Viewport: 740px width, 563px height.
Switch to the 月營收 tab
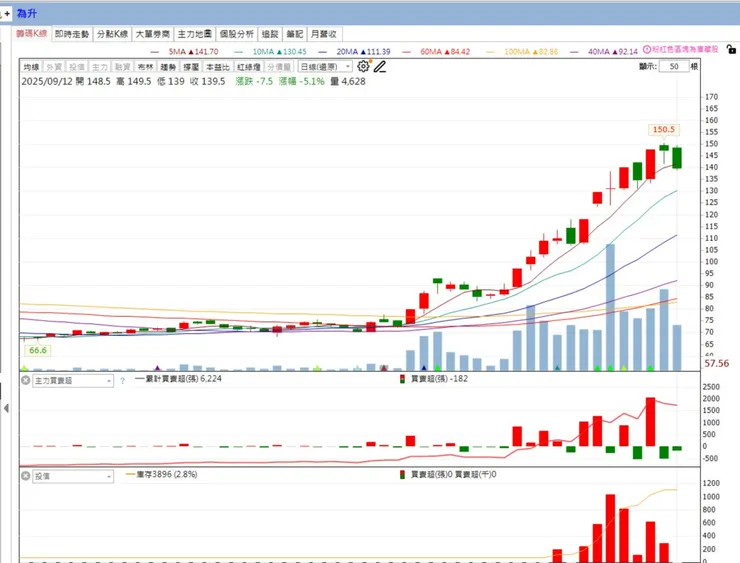coord(324,34)
